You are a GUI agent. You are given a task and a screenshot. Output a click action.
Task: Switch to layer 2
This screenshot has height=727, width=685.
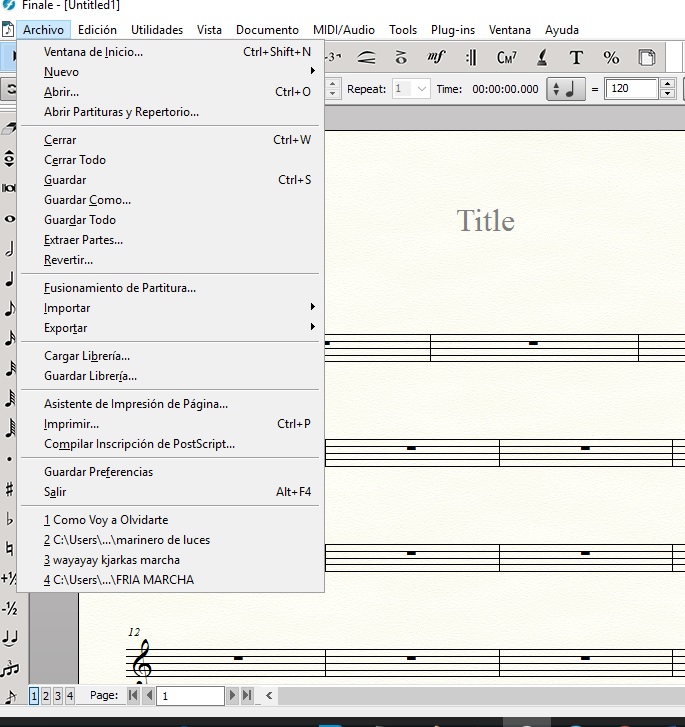click(x=46, y=695)
